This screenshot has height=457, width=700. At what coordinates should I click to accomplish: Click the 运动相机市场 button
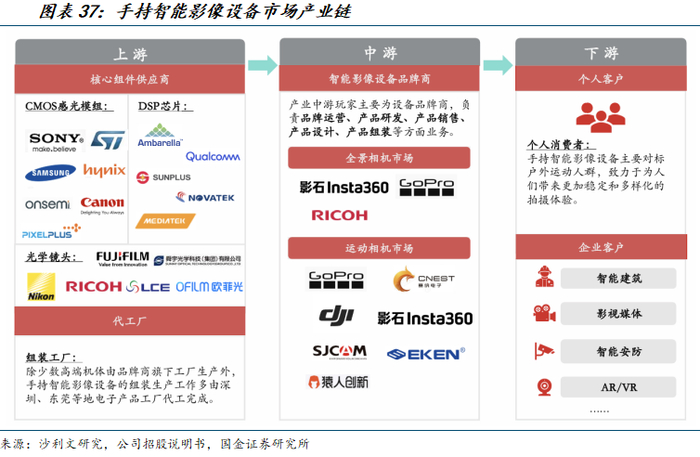click(x=379, y=248)
